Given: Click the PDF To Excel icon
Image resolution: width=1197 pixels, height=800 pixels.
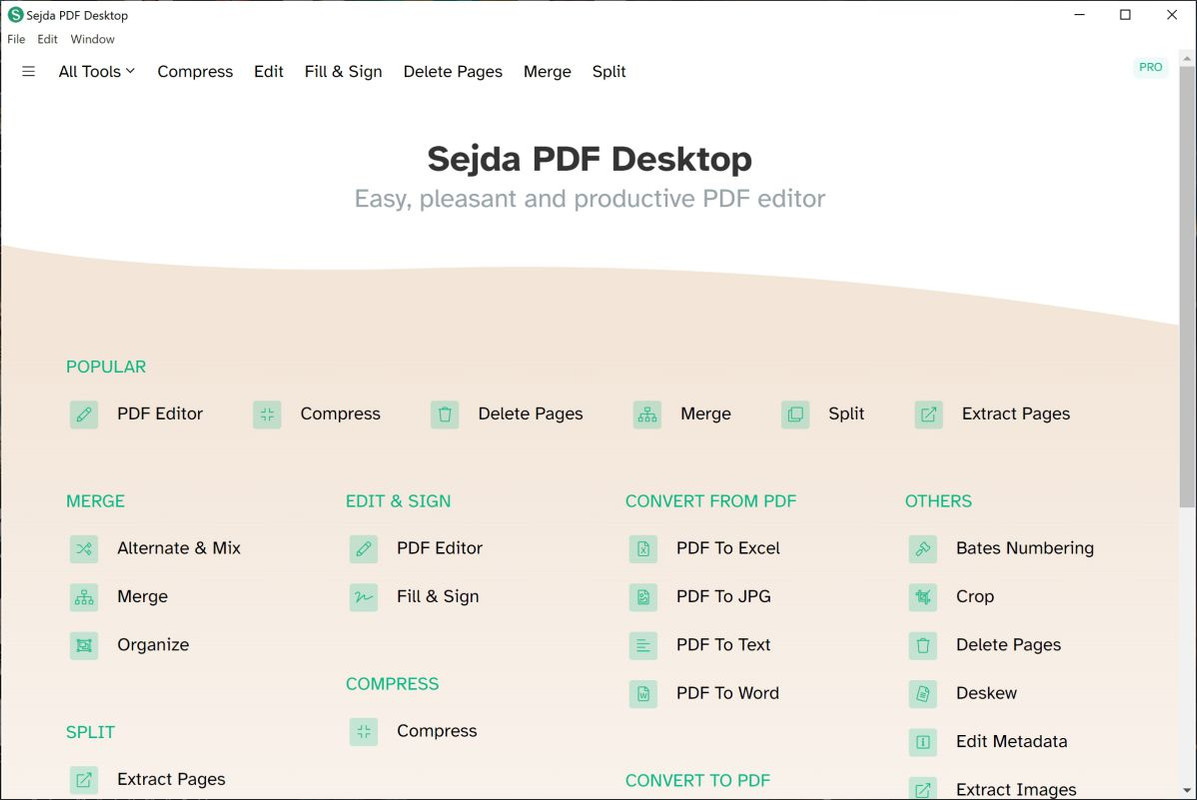Looking at the screenshot, I should tap(643, 549).
